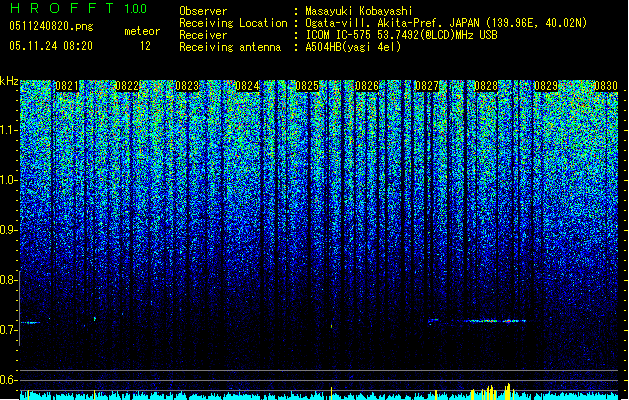
Task: Select the 0830 time marker
Action: pos(606,86)
